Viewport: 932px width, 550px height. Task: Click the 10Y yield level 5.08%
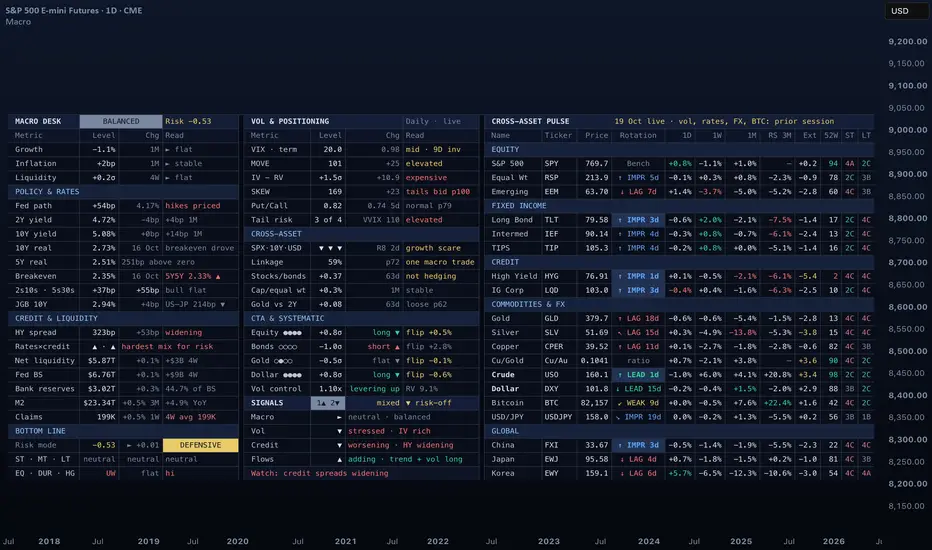click(104, 234)
